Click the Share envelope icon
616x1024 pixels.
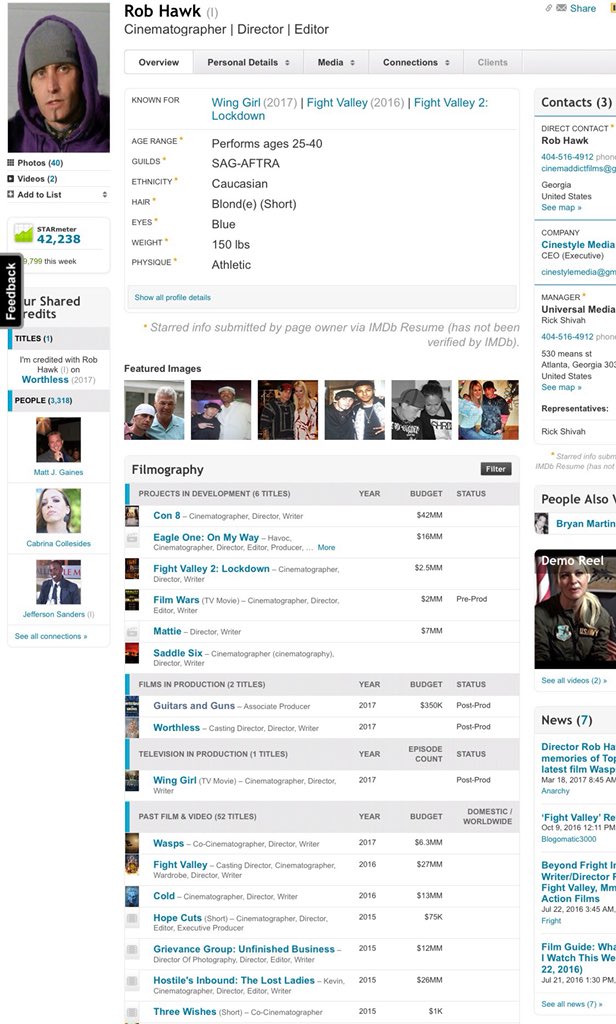[561, 8]
